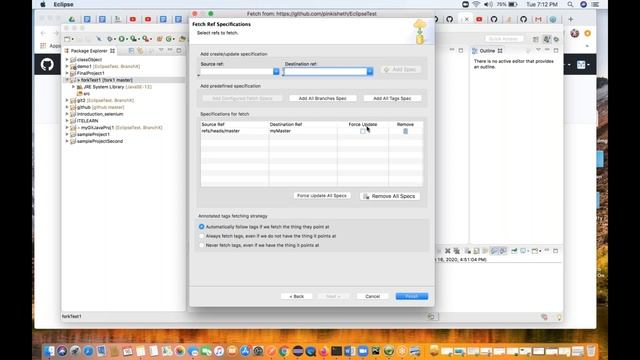Expand the git2 project node
This screenshot has width=640, height=360.
pos(67,100)
